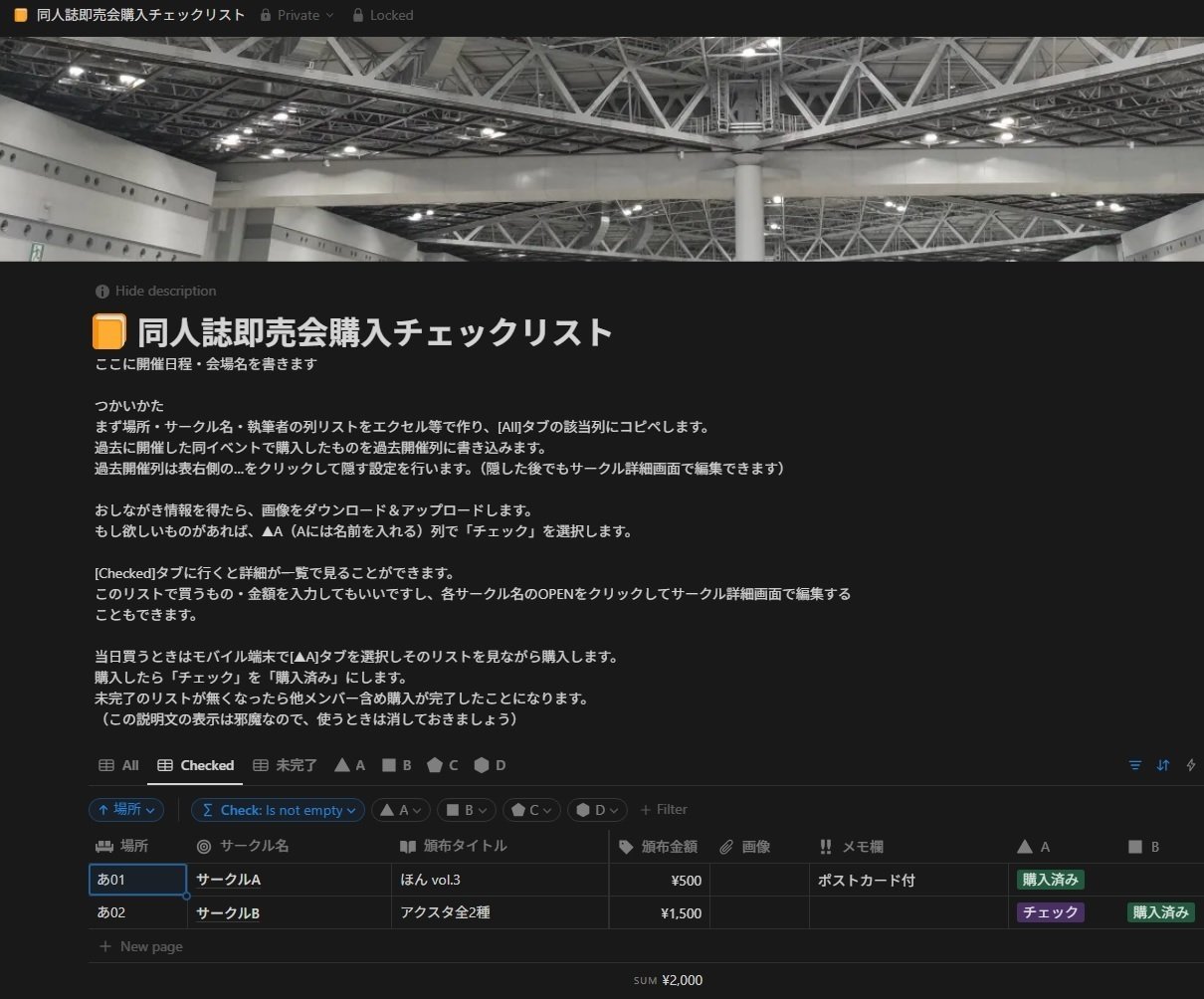
Task: Open the Check: Is not empty filter dropdown
Action: [278, 810]
